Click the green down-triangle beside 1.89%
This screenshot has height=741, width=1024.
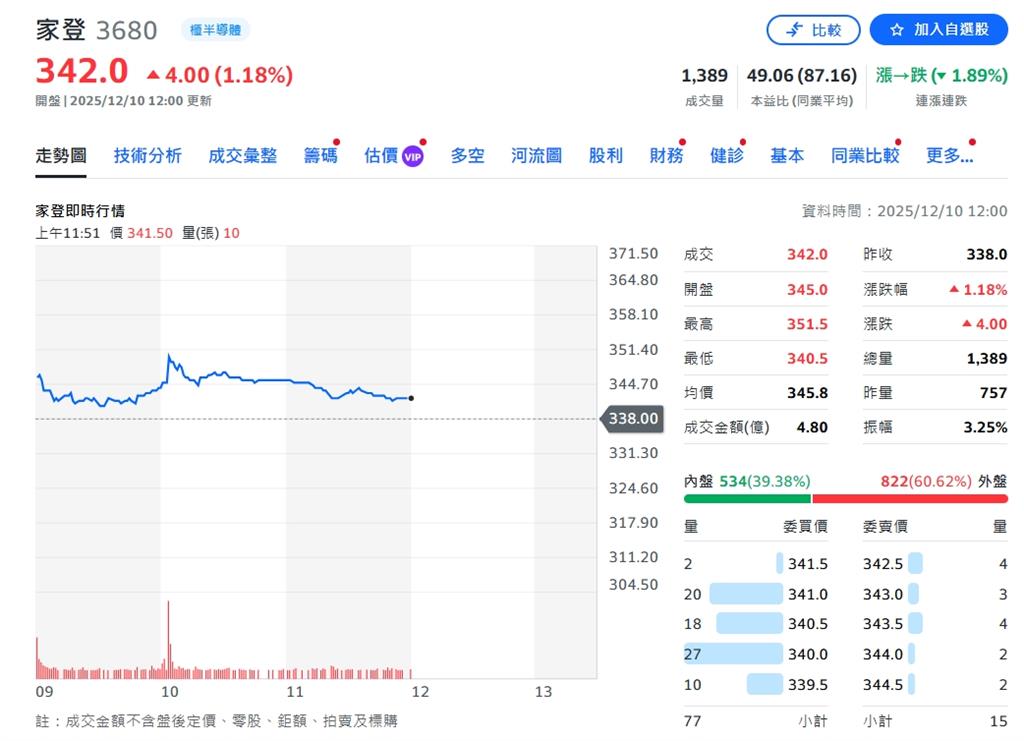pos(941,75)
